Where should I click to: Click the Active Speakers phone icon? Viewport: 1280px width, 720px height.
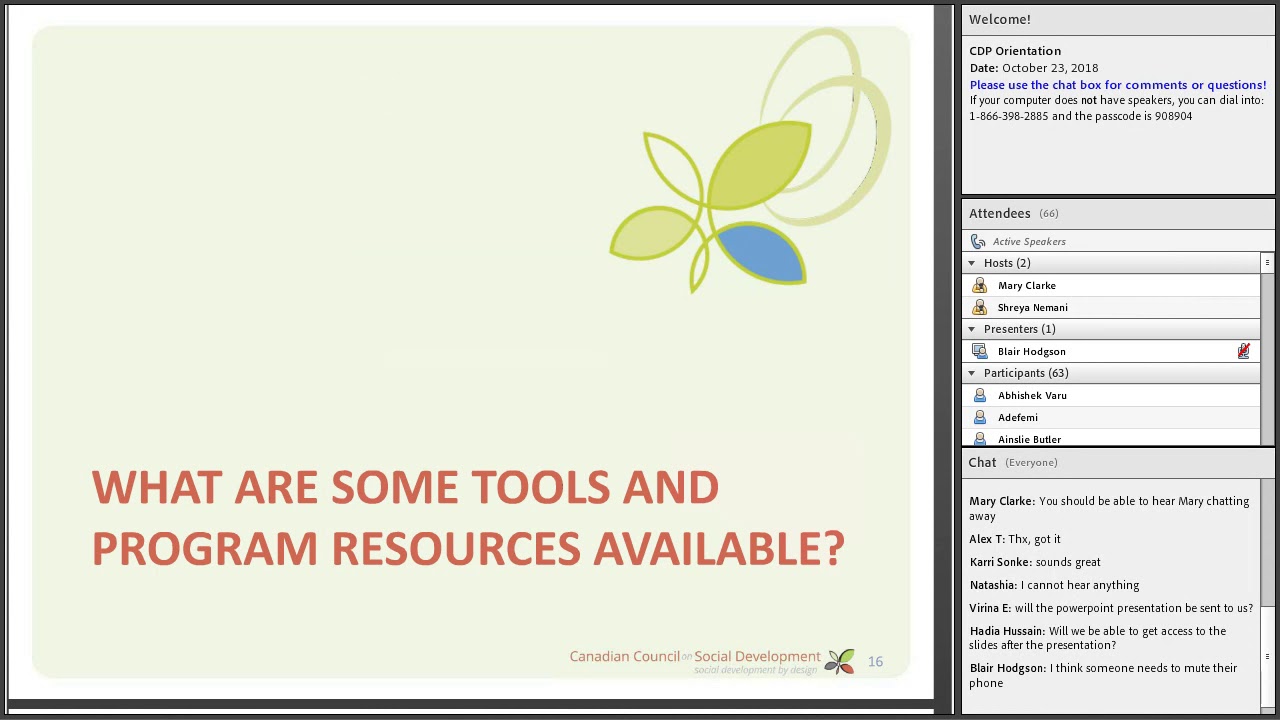point(978,241)
